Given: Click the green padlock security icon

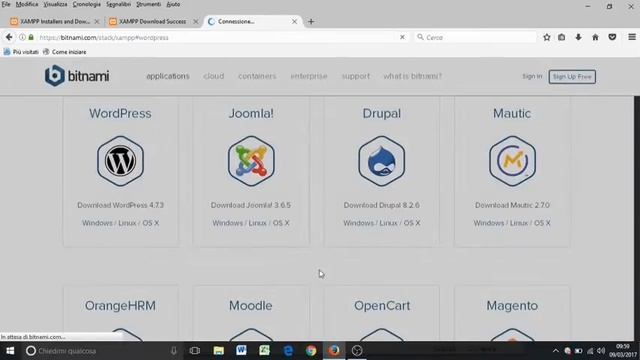Looking at the screenshot, I should tap(31, 37).
